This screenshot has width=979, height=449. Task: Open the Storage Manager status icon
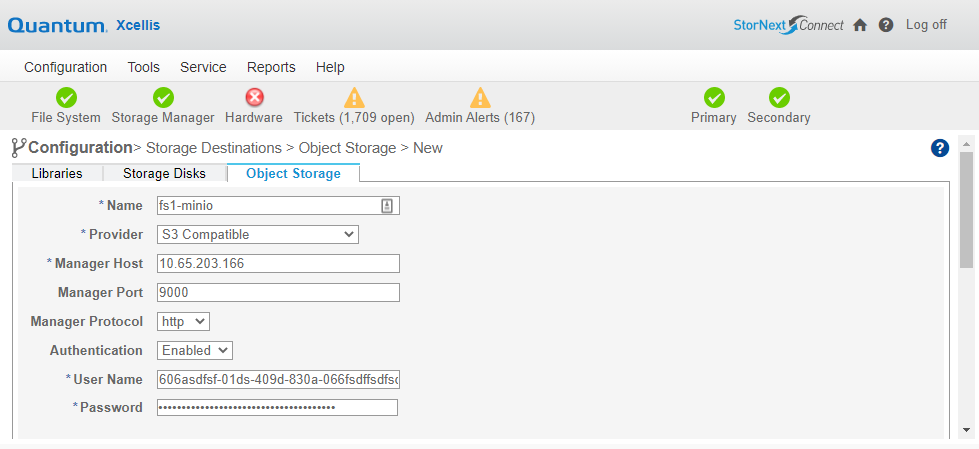pyautogui.click(x=164, y=98)
